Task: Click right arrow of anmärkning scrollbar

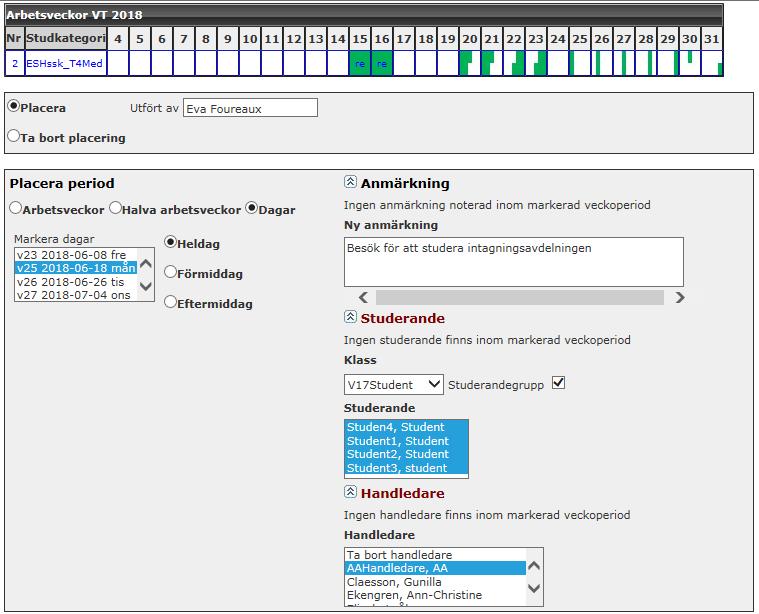Action: point(680,297)
